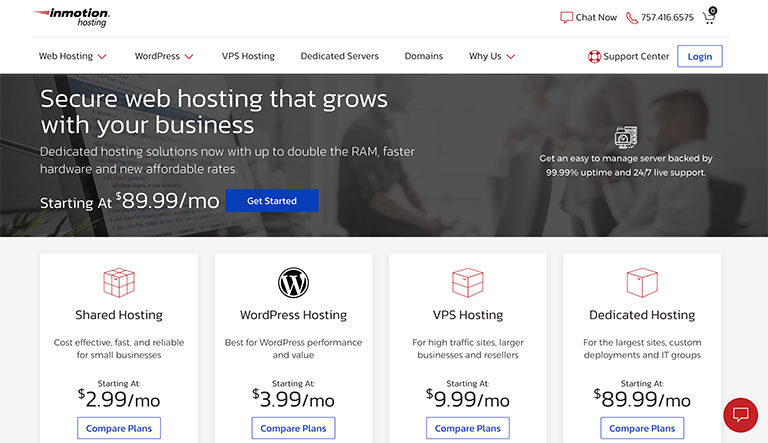Viewport: 768px width, 443px height.
Task: Expand the Web Hosting dropdown arrow
Action: (x=102, y=57)
